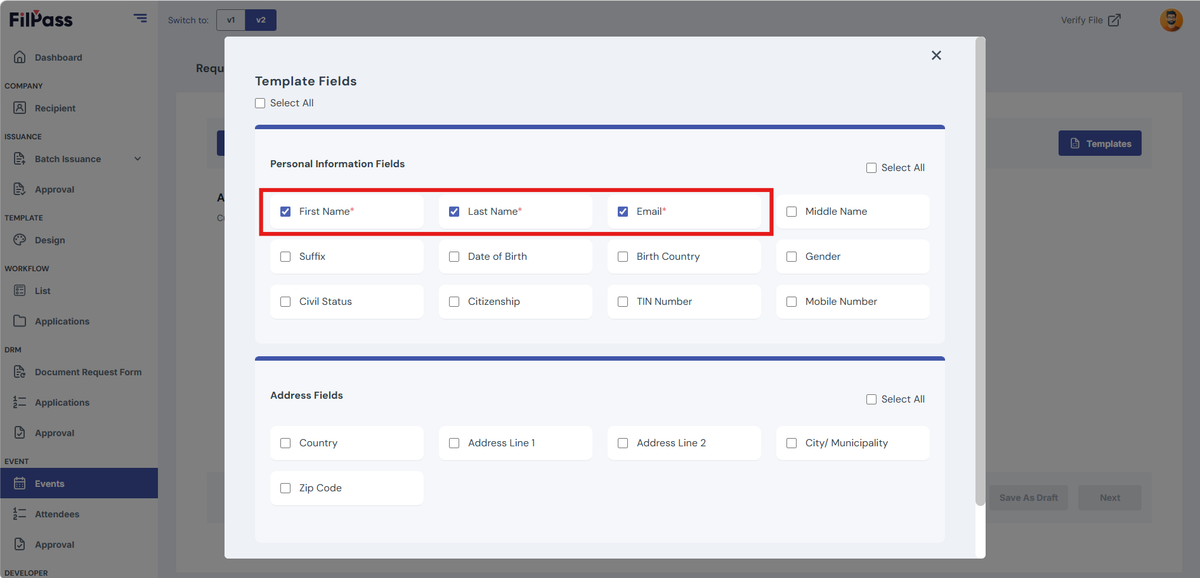This screenshot has width=1200, height=578.
Task: Close the Template Fields dialog
Action: pyautogui.click(x=936, y=55)
